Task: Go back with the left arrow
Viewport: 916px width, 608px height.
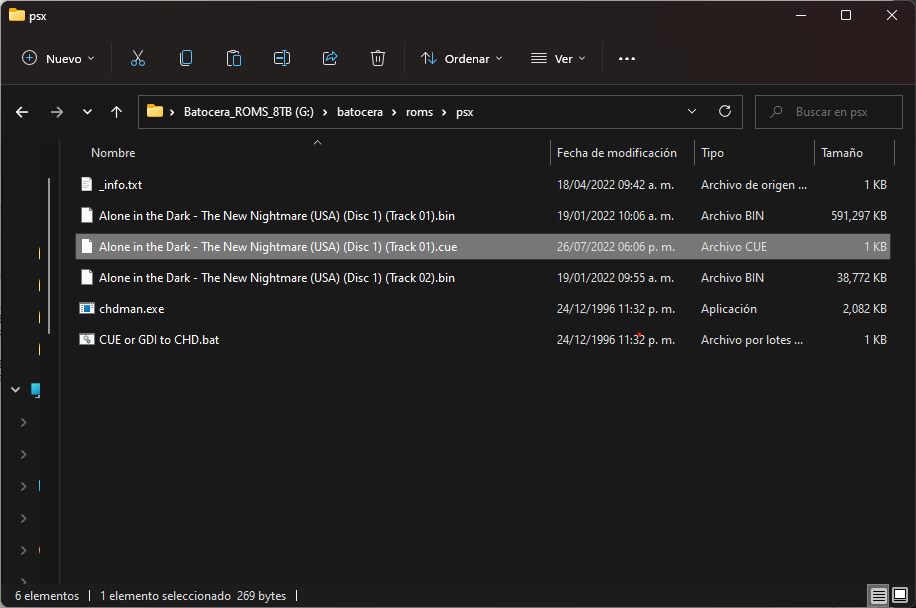Action: click(x=22, y=112)
